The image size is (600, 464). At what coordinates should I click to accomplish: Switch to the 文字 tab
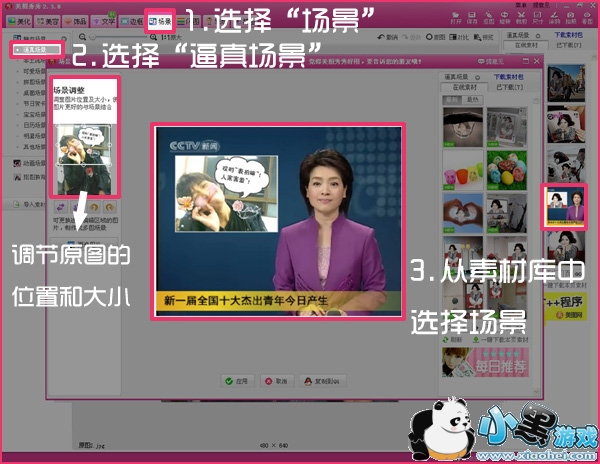coord(104,21)
